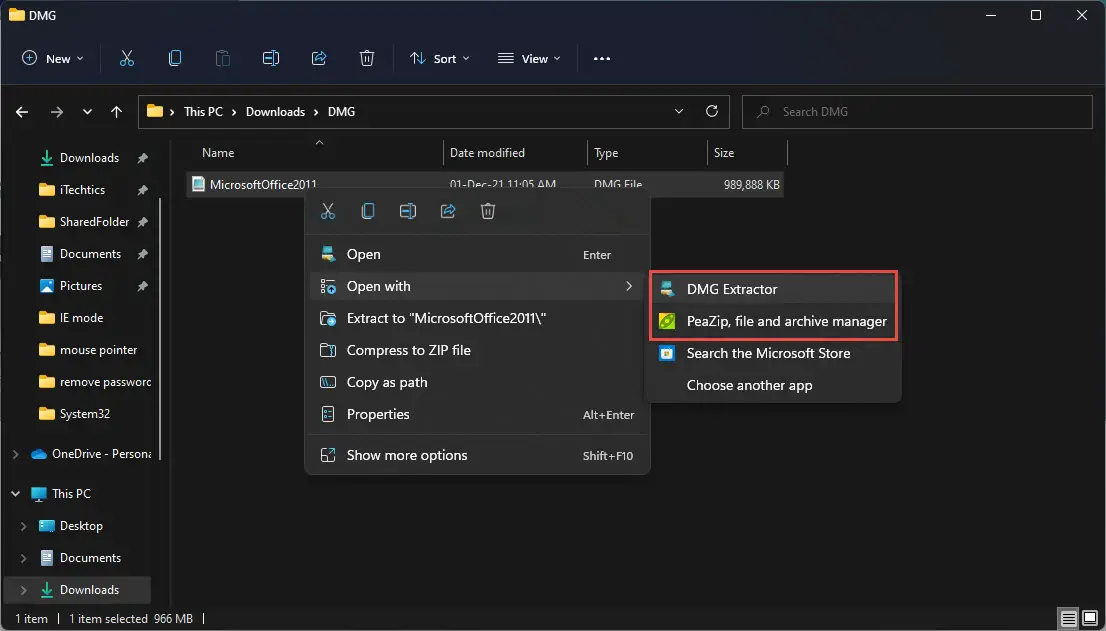The width and height of the screenshot is (1106, 631).
Task: Select Open in the context menu
Action: coord(477,255)
